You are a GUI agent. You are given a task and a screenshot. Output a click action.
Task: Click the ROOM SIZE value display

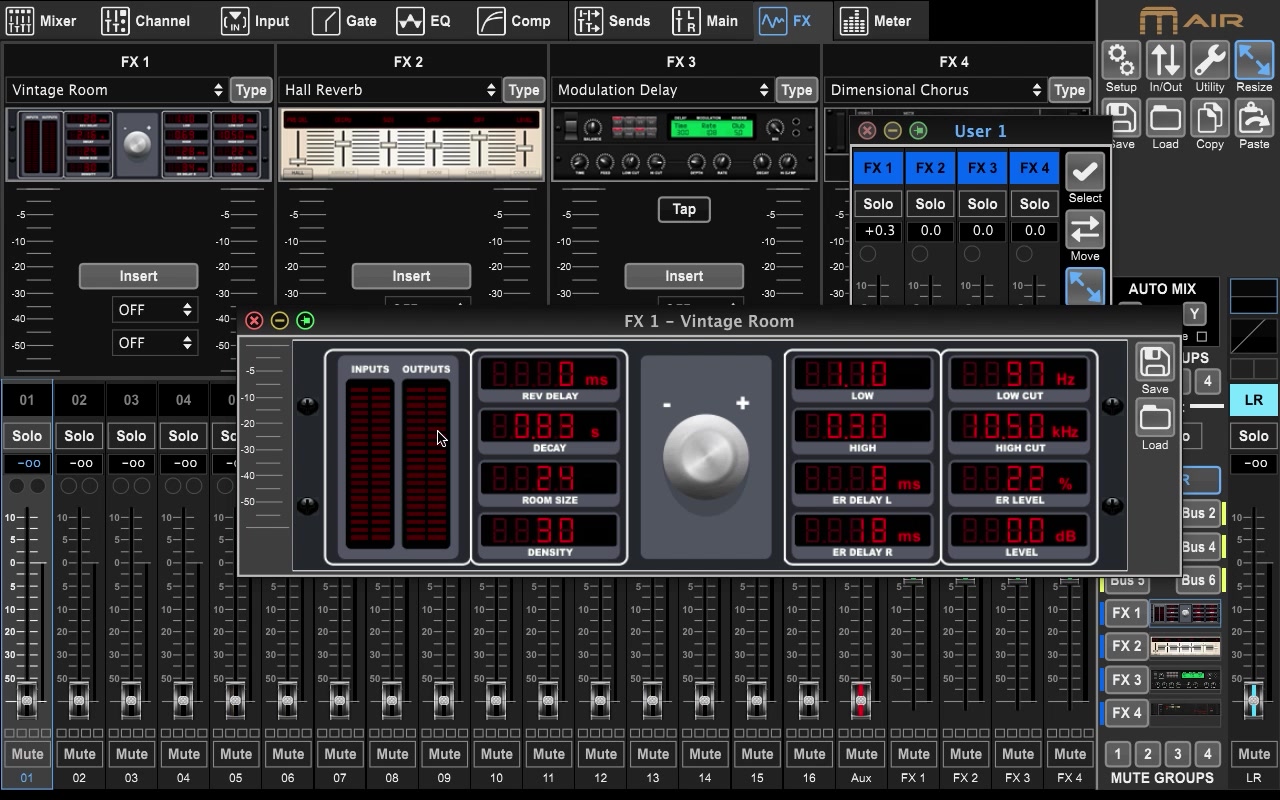pos(549,479)
